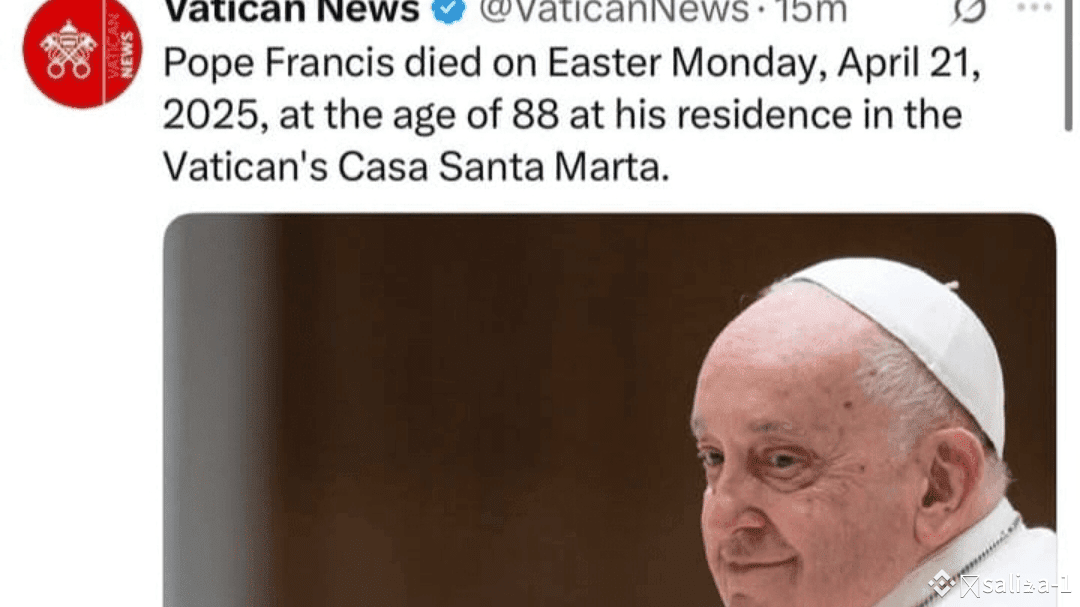Open the Vatican News red profile avatar
This screenshot has height=607, width=1080.
point(83,53)
